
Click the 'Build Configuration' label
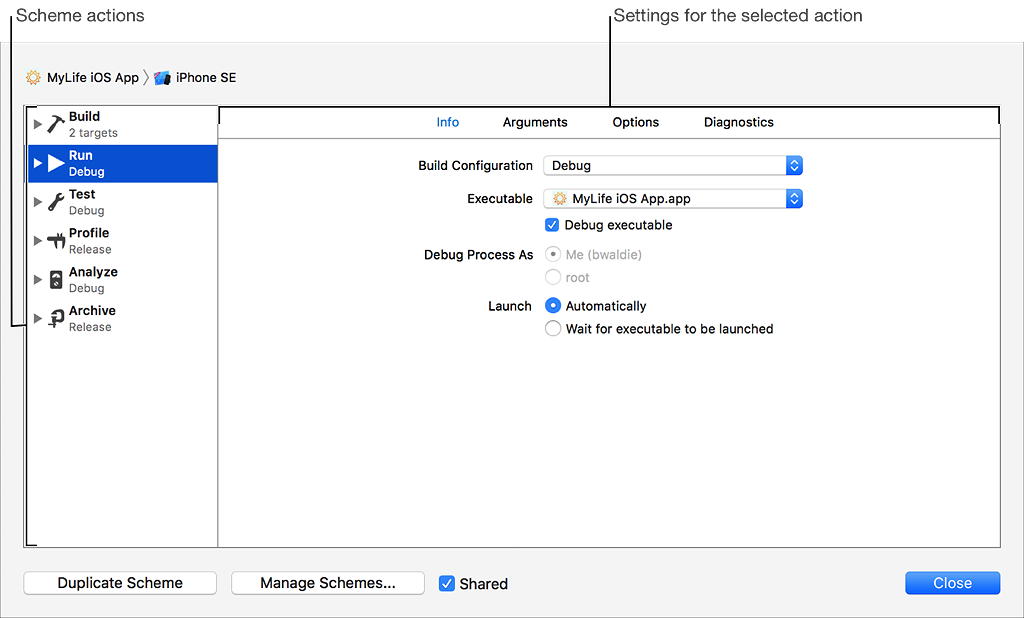tap(475, 166)
